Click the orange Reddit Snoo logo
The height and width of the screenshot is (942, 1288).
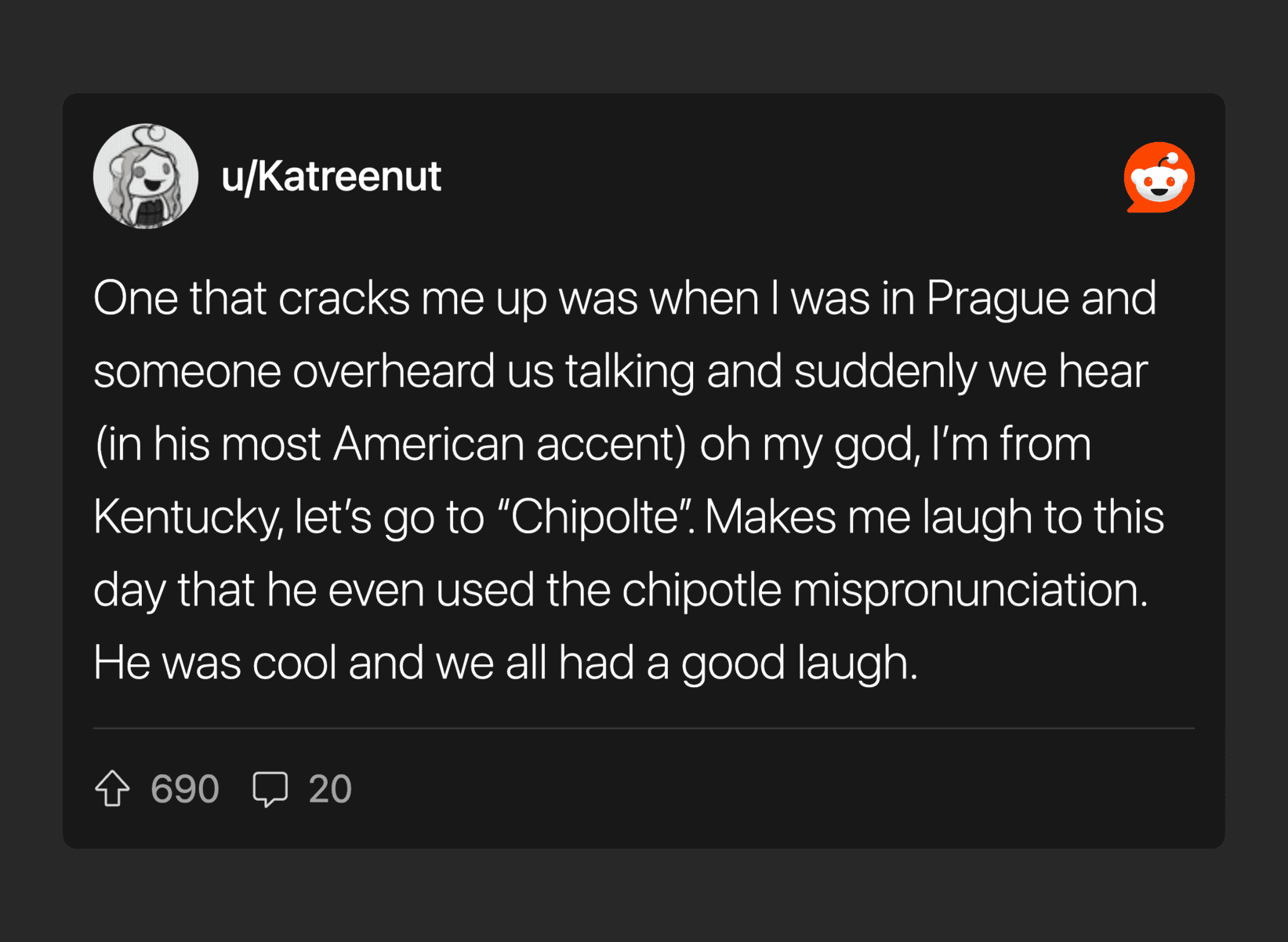[1159, 177]
